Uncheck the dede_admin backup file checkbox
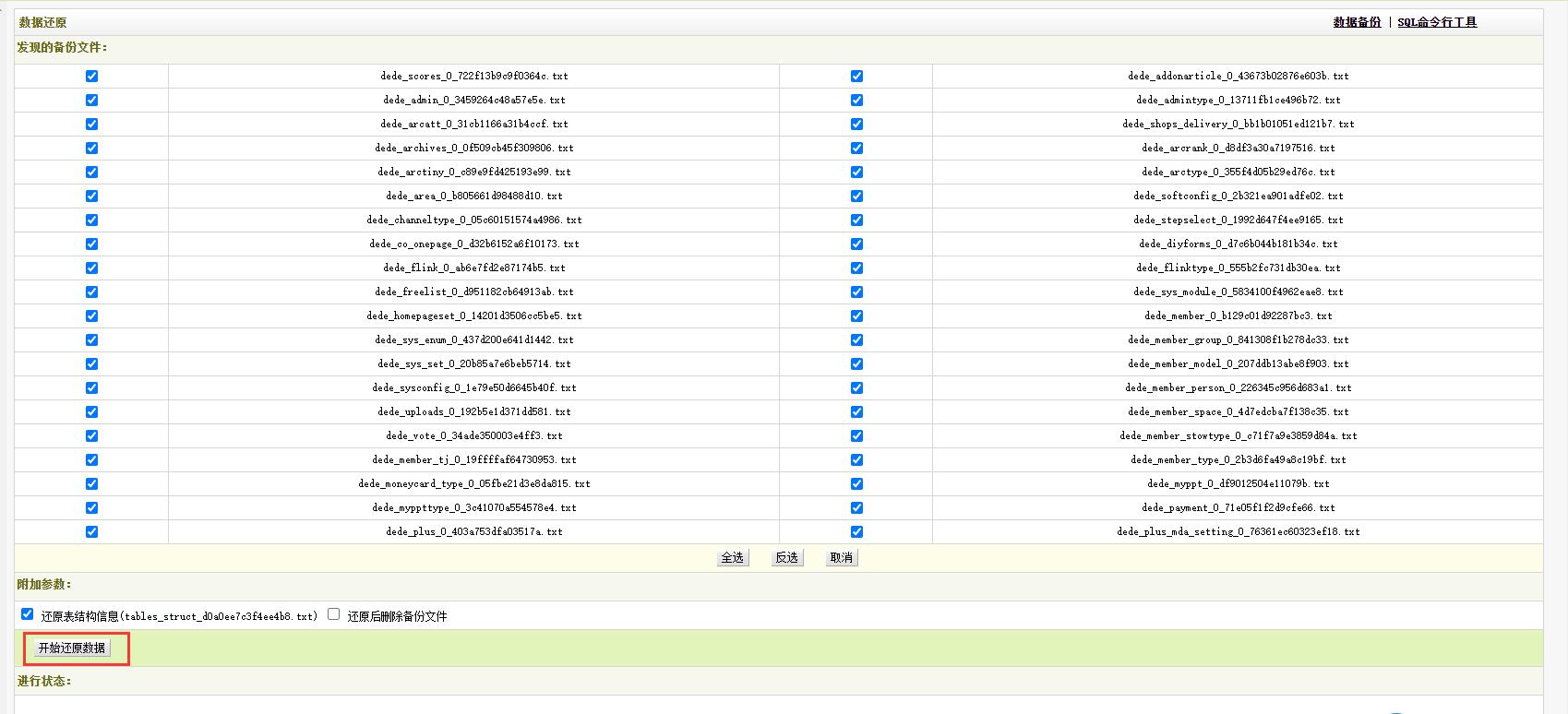Screen dimensions: 1568x714 [91, 100]
